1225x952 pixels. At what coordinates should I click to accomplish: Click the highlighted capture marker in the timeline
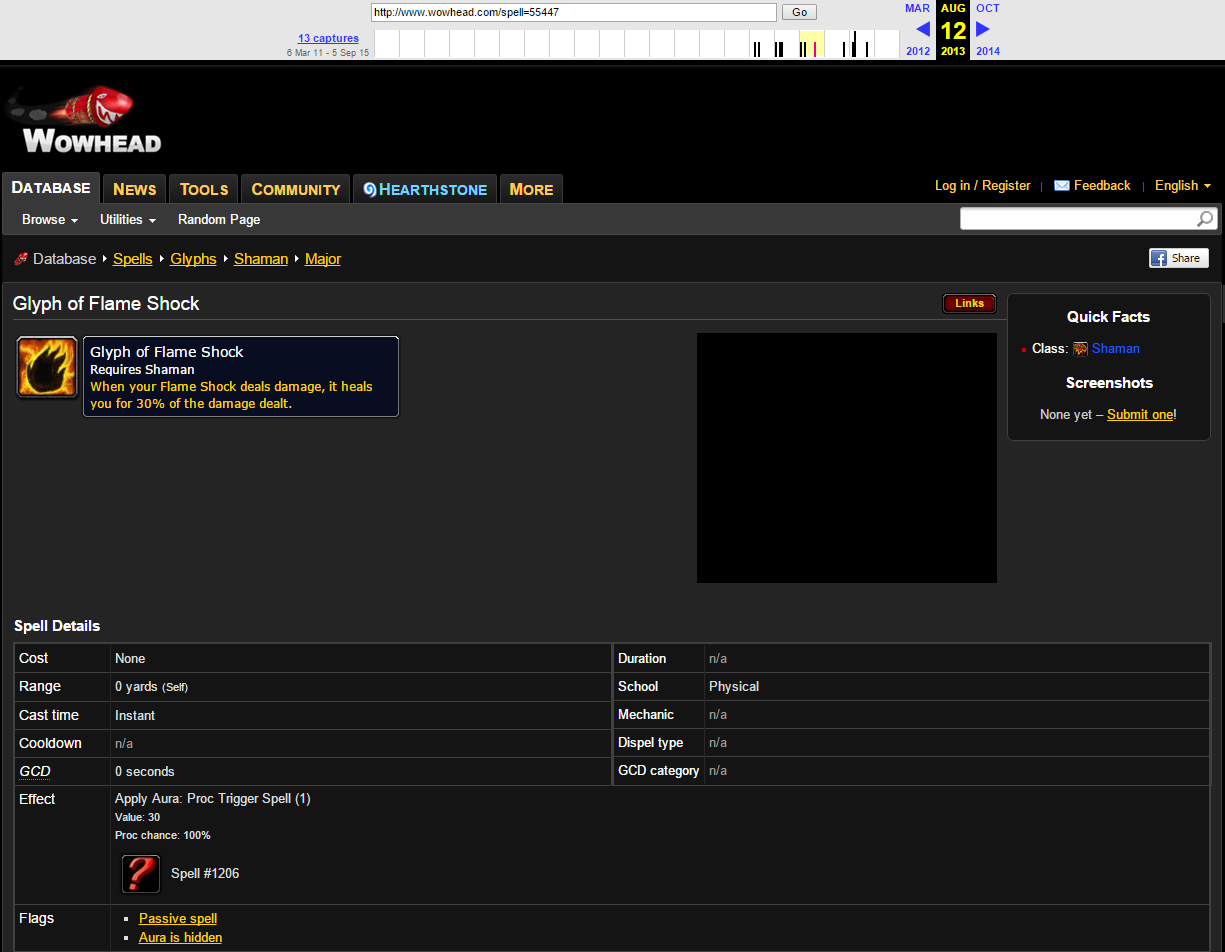[814, 48]
